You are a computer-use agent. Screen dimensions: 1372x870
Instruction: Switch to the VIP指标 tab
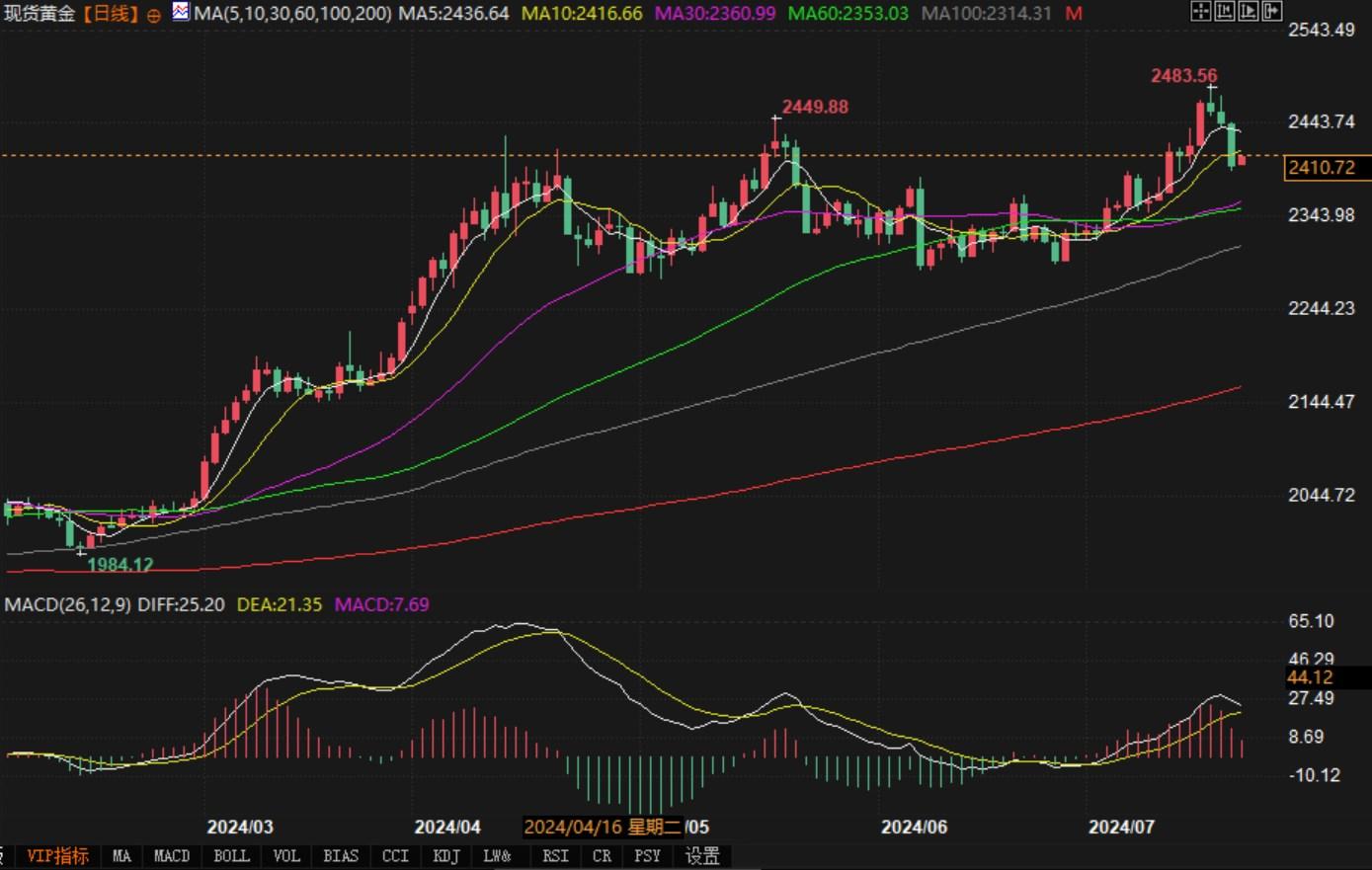pyautogui.click(x=57, y=856)
